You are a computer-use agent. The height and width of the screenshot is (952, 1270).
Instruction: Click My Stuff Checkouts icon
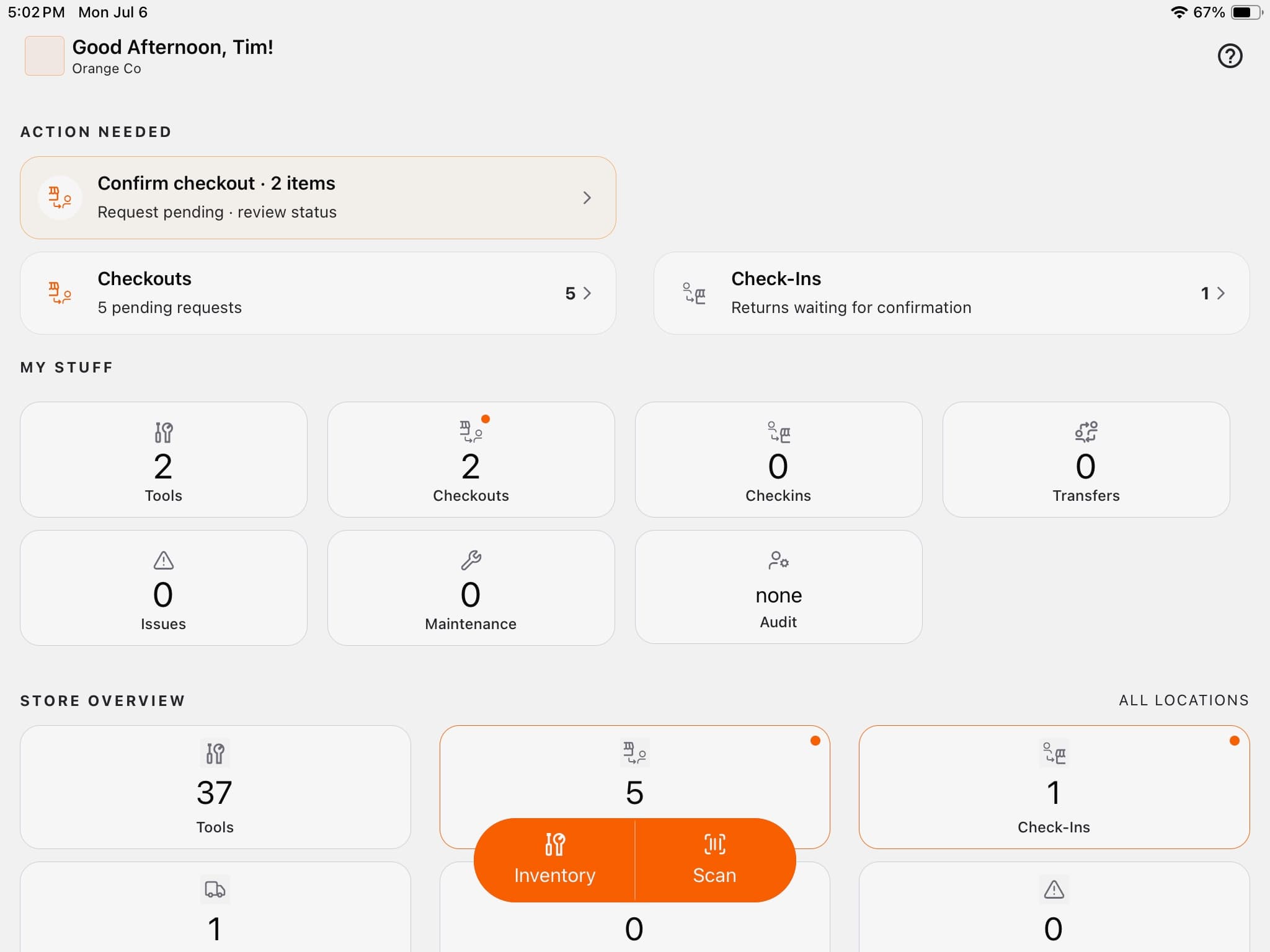pyautogui.click(x=471, y=432)
